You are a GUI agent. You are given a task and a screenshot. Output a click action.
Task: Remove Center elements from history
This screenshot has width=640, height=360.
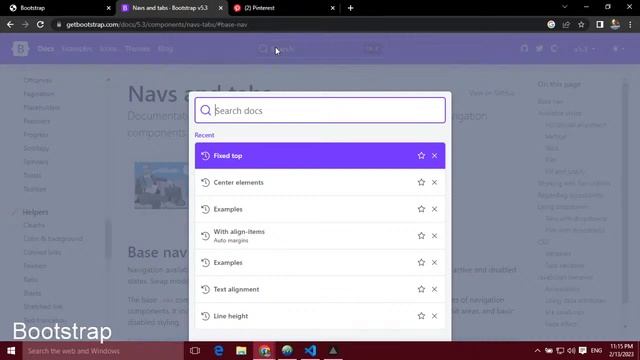pos(434,182)
